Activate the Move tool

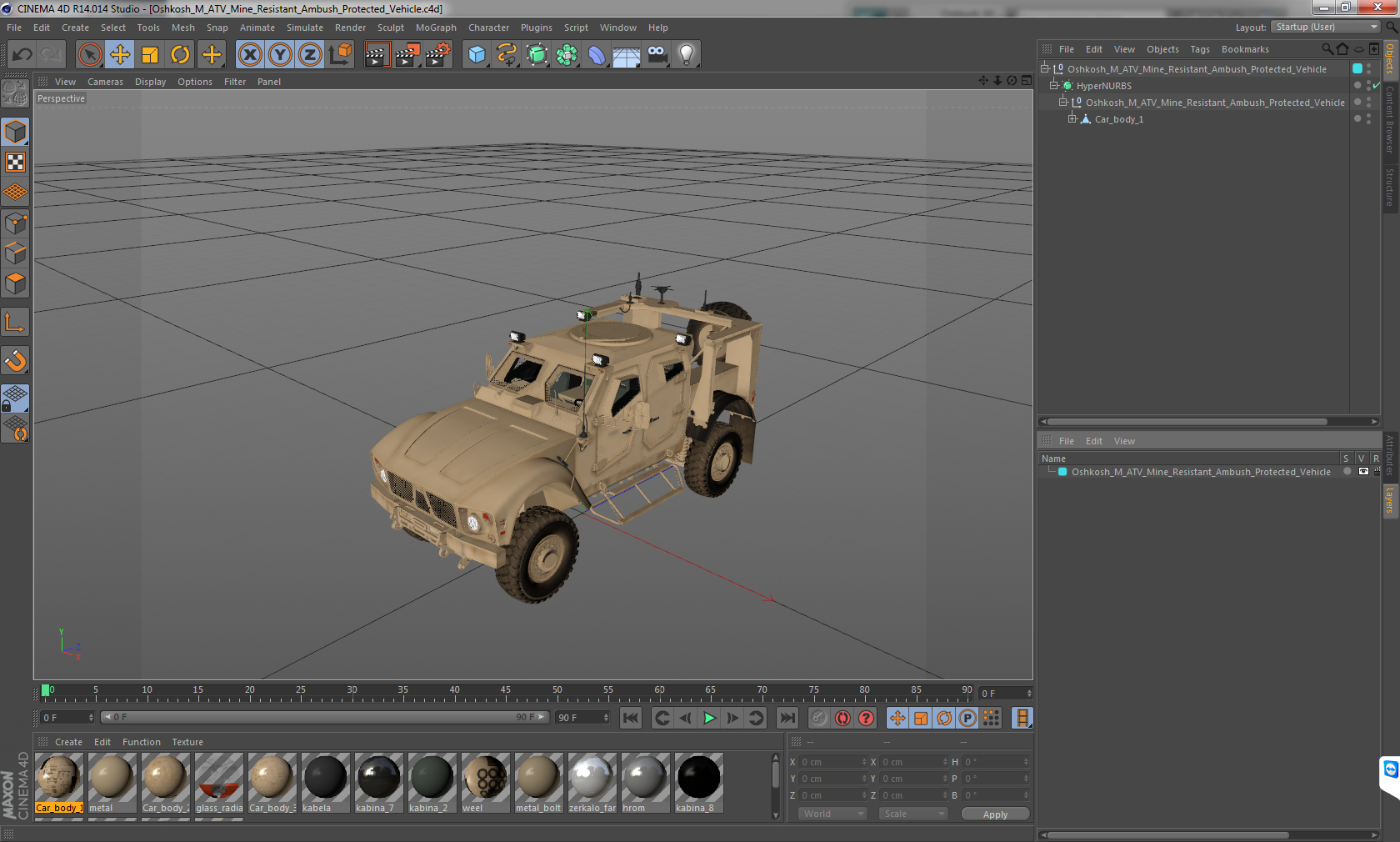click(x=120, y=55)
